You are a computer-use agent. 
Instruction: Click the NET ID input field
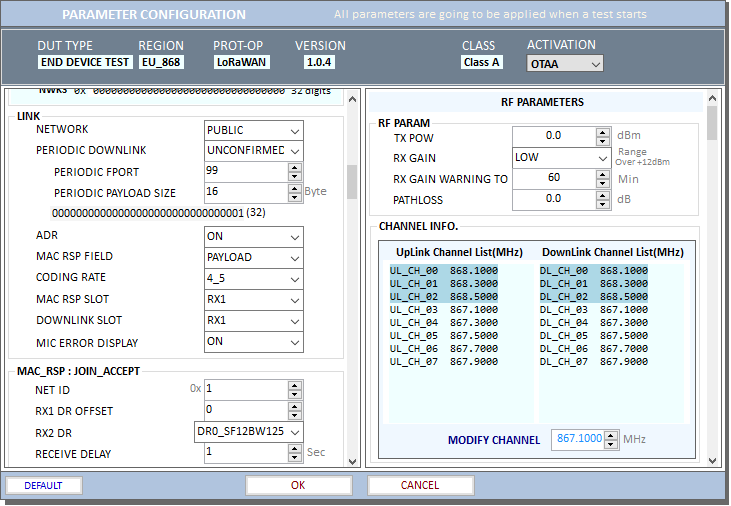pyautogui.click(x=244, y=388)
